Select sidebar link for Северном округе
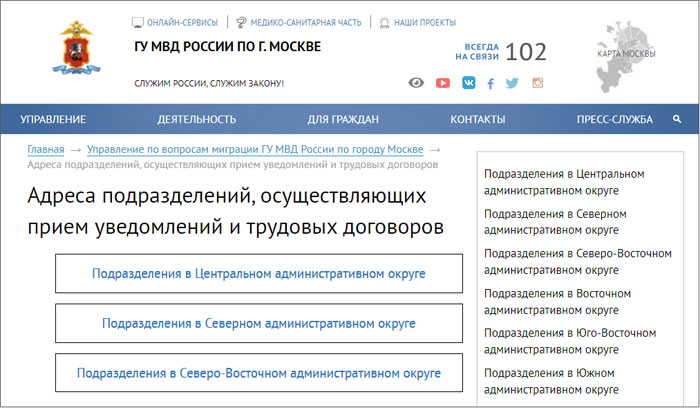The width and height of the screenshot is (700, 408). (x=555, y=222)
